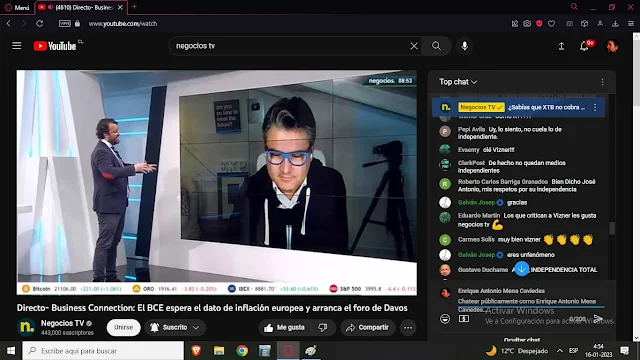
Task: Open Opera easy setup icon
Action: (x=631, y=24)
